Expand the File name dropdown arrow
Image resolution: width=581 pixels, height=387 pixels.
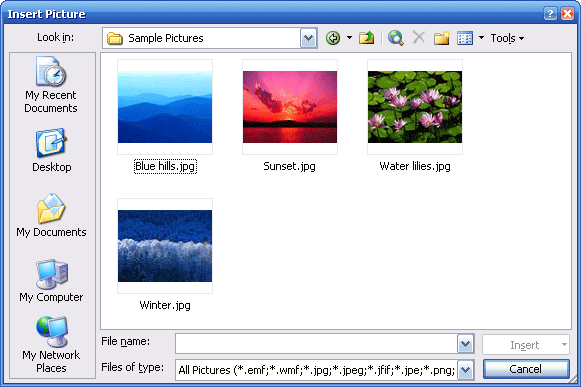tap(465, 344)
